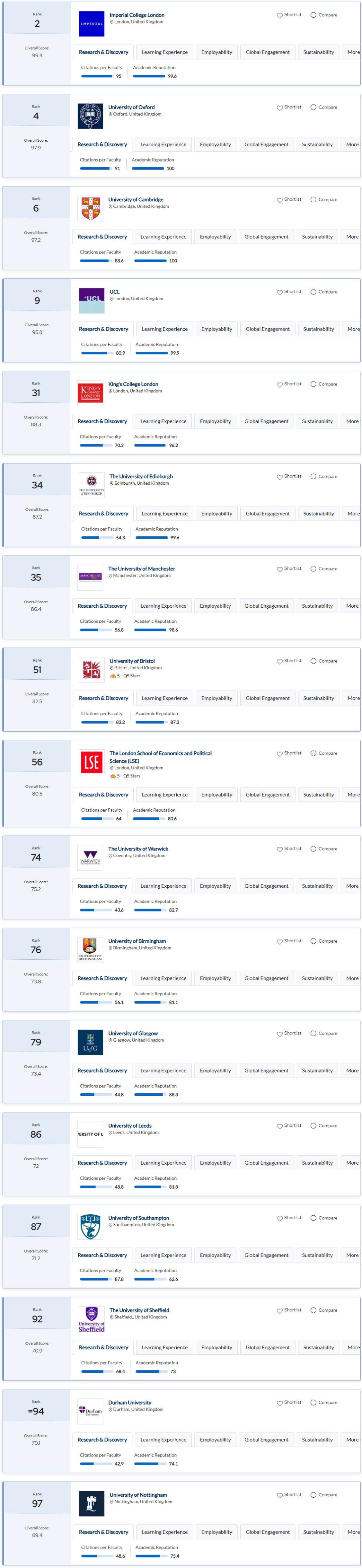Expand More tab for University of Leeds
This screenshot has width=362, height=1568.
352,1163
